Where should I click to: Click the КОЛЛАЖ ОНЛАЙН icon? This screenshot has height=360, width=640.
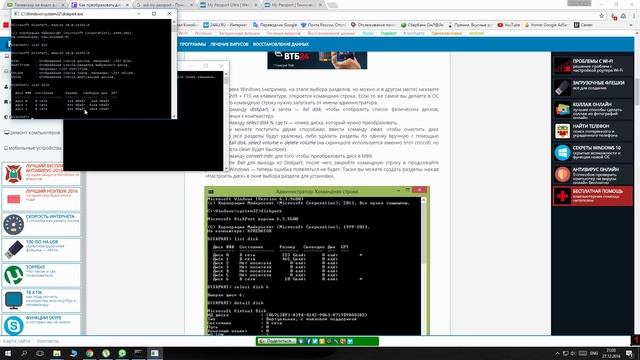pyautogui.click(x=562, y=109)
